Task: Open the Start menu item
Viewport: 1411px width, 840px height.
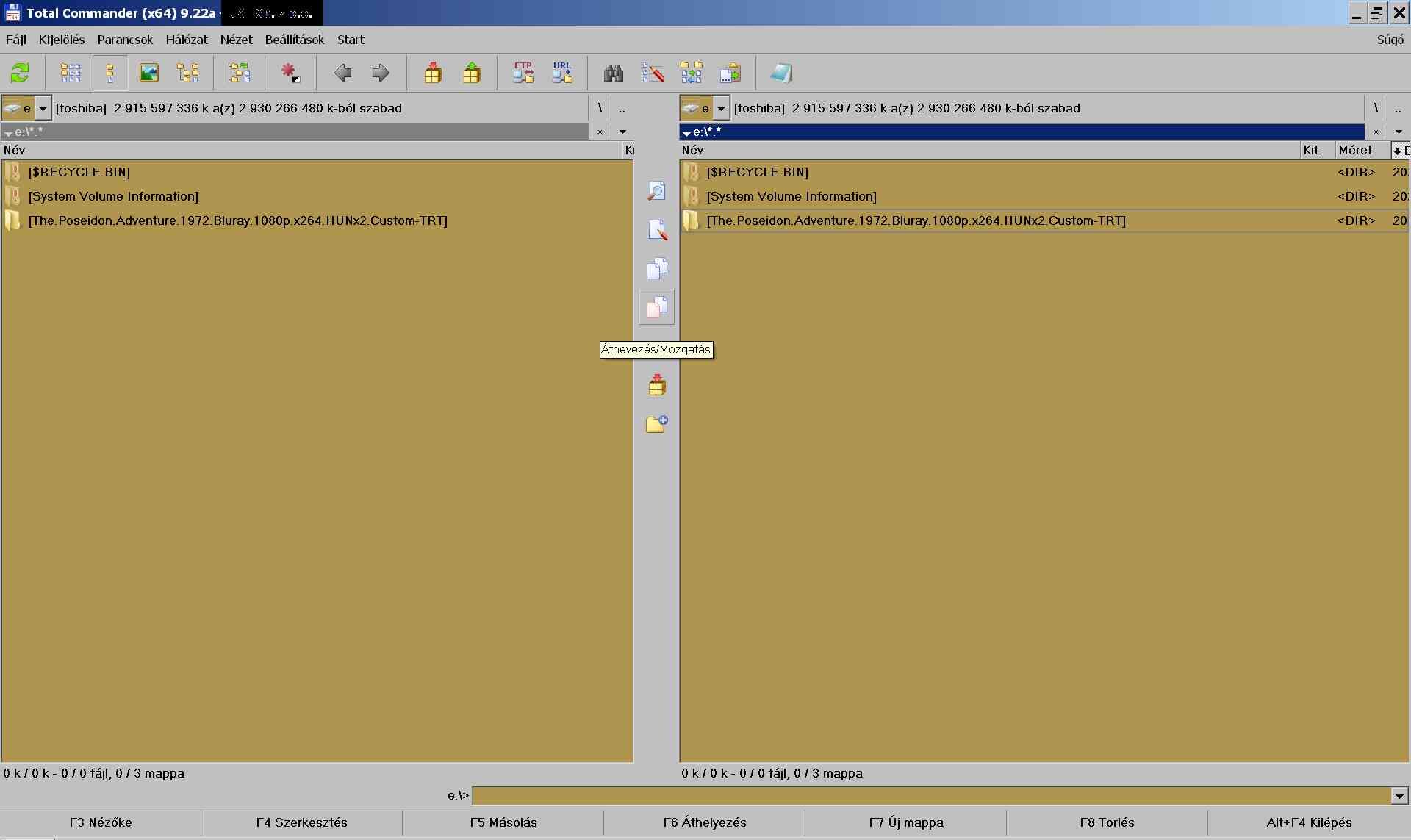Action: 351,40
